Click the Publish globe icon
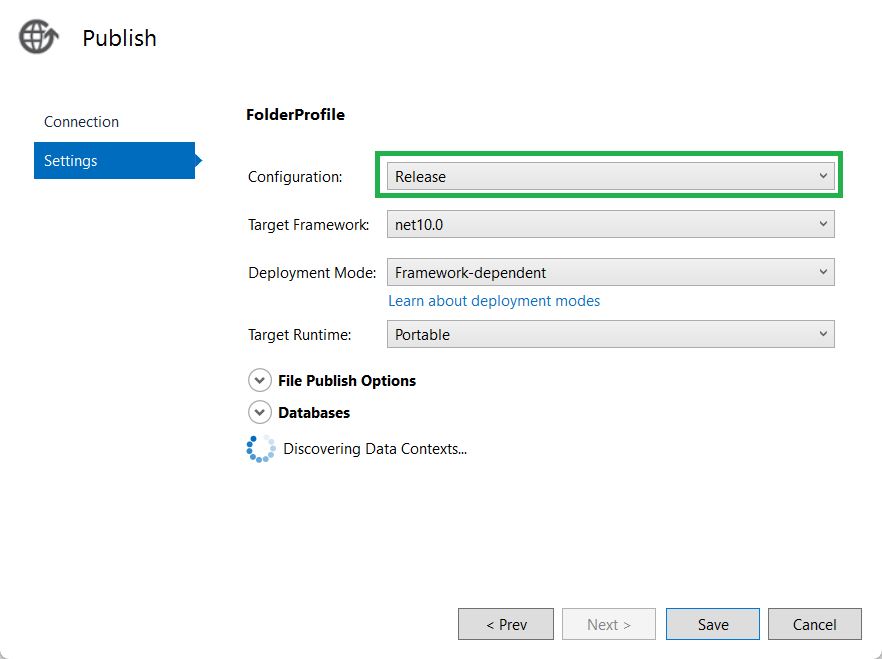 37,36
